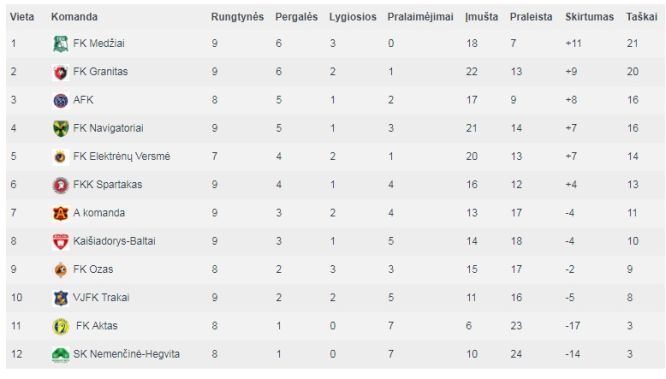Open the FK Granitas team link
The height and width of the screenshot is (379, 666).
(100, 71)
